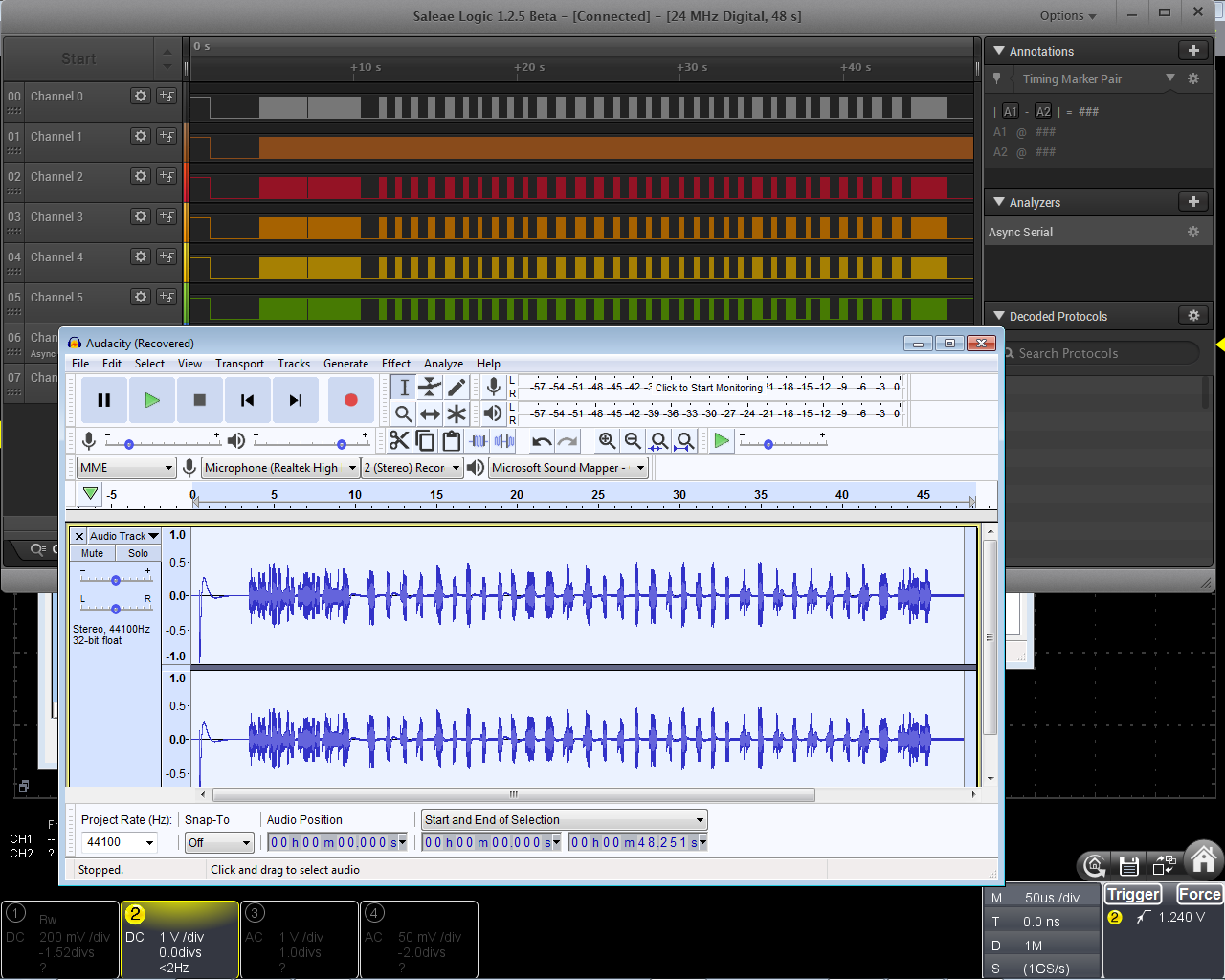Viewport: 1225px width, 980px height.
Task: Add a new annotation in Saleae Logic
Action: [x=1192, y=51]
